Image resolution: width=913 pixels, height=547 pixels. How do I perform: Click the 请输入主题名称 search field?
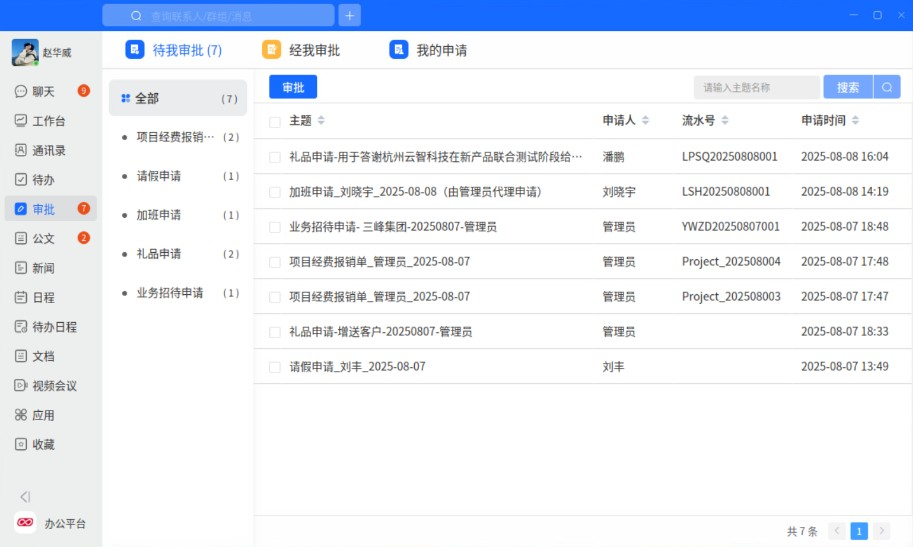pyautogui.click(x=756, y=87)
